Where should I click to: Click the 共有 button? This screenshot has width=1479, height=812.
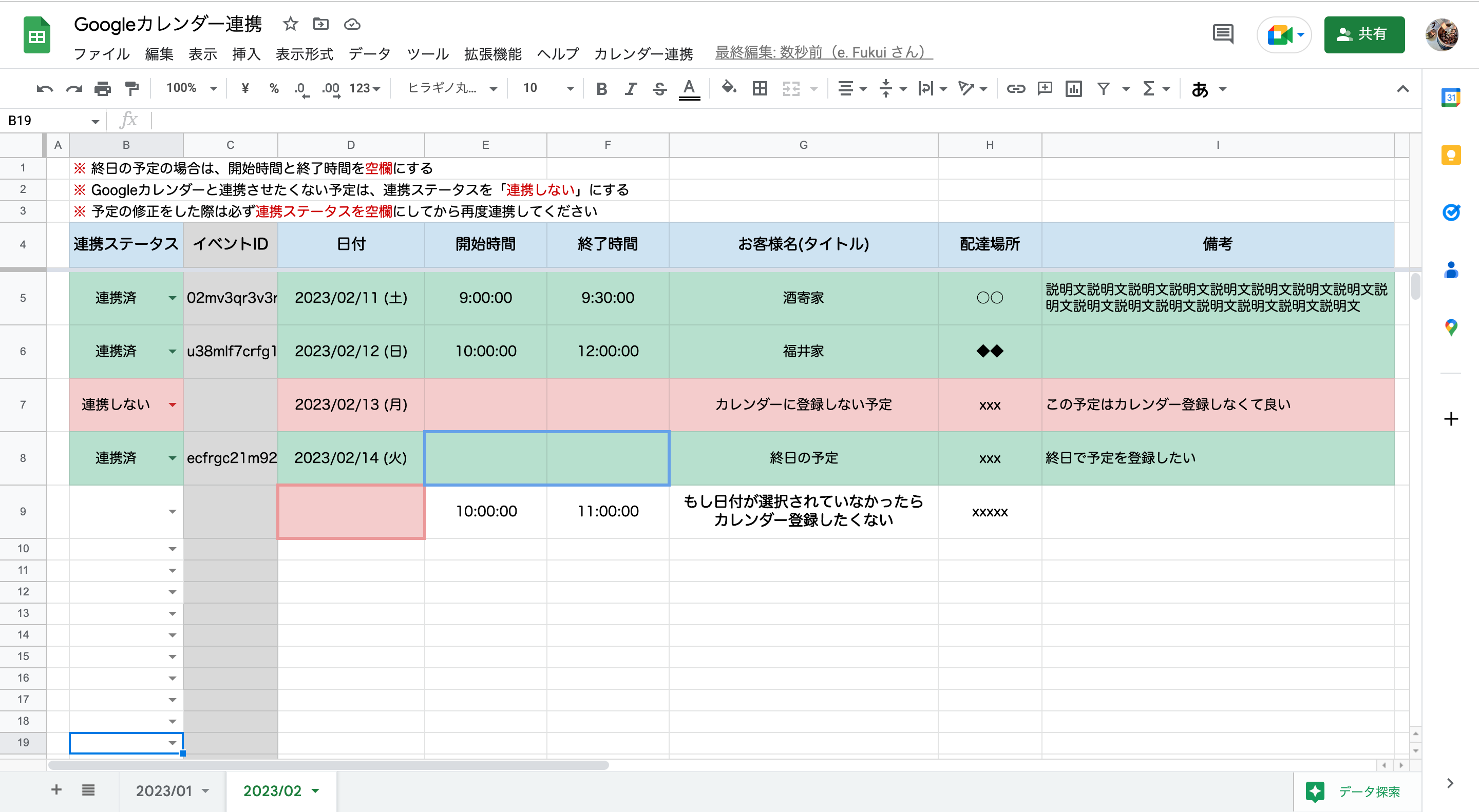[1365, 35]
